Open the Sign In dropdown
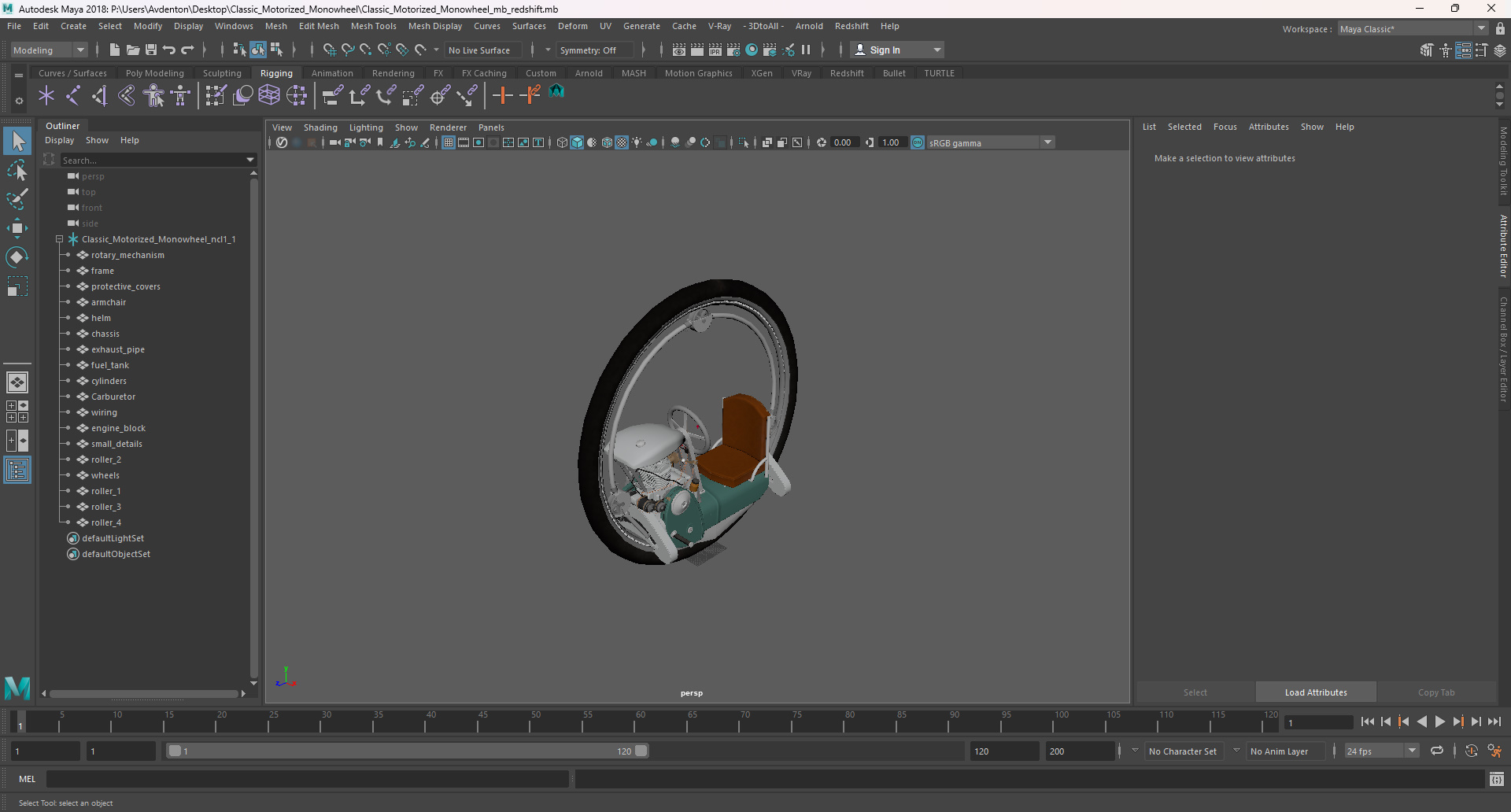The height and width of the screenshot is (812, 1511). pyautogui.click(x=897, y=50)
